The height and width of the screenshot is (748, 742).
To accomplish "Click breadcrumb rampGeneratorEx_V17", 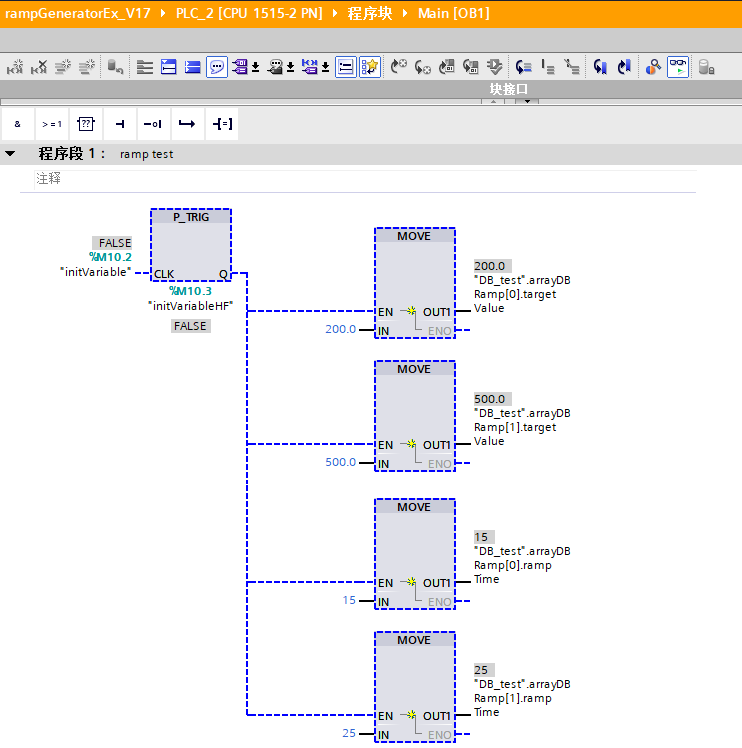I will pos(78,13).
